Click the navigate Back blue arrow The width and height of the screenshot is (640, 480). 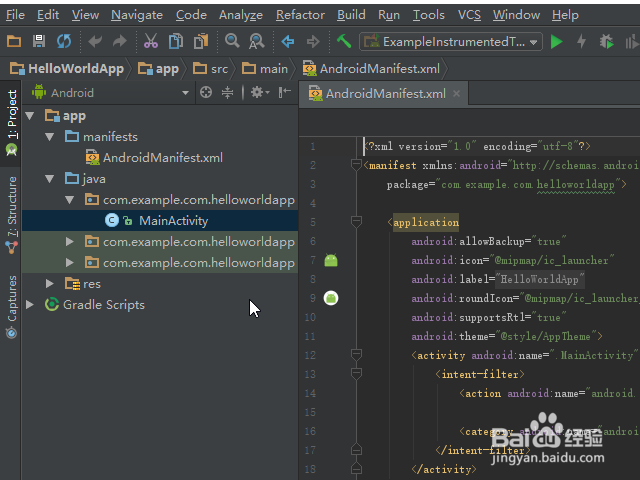pos(288,41)
